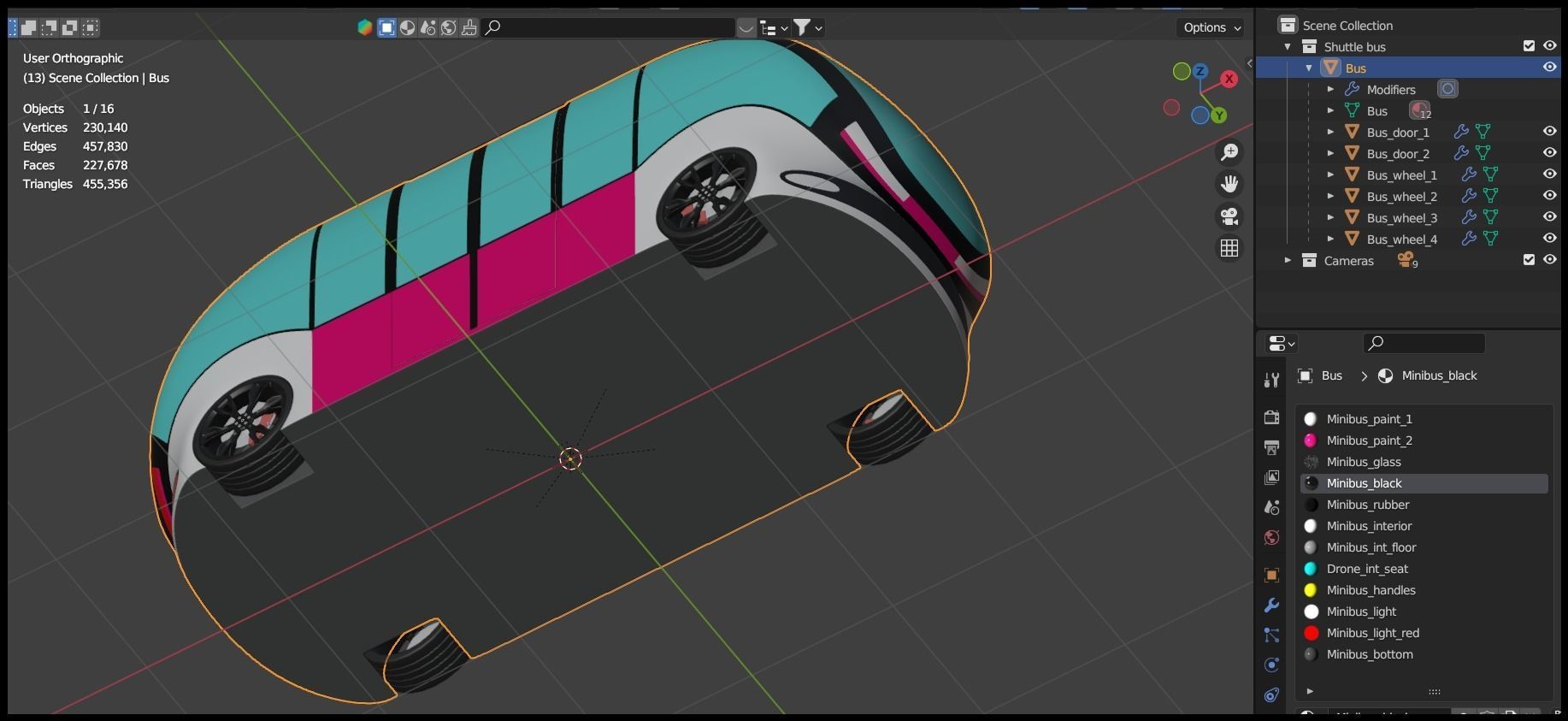
Task: Click the green Y axis gizmo ball
Action: click(x=1219, y=115)
